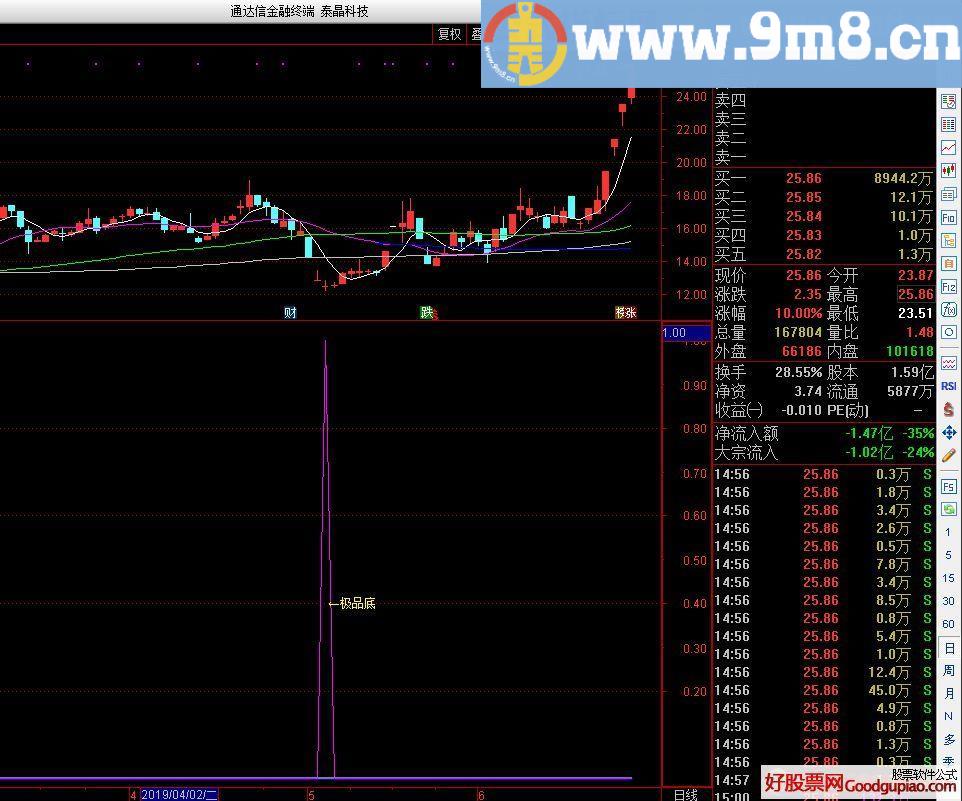Open the 复权 adjustment menu
962x801 pixels.
click(x=450, y=34)
